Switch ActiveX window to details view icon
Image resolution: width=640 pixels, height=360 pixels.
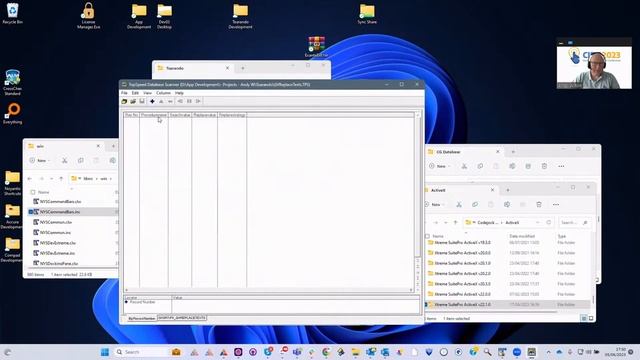pyautogui.click(x=584, y=318)
